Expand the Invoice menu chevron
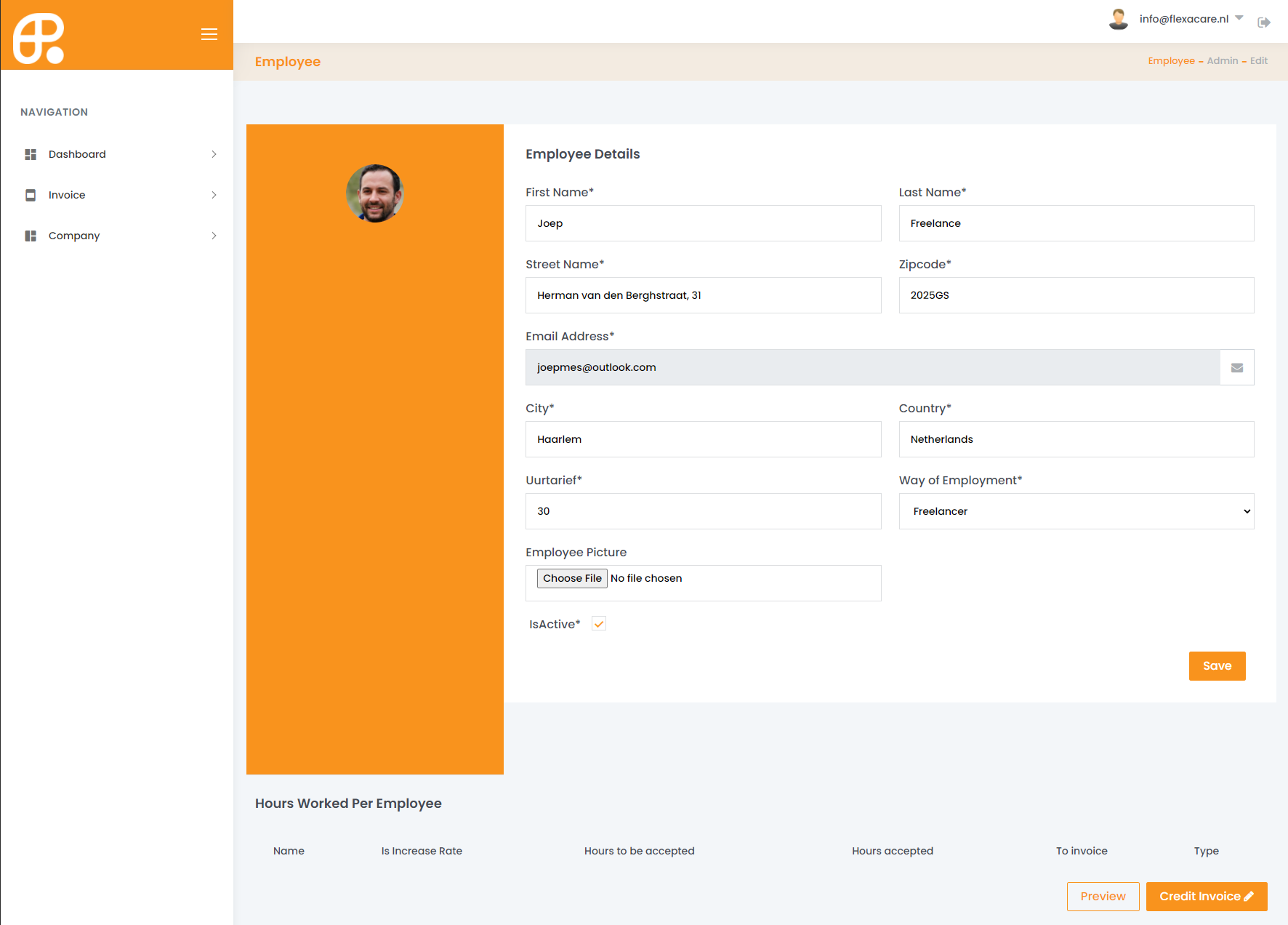 tap(214, 195)
